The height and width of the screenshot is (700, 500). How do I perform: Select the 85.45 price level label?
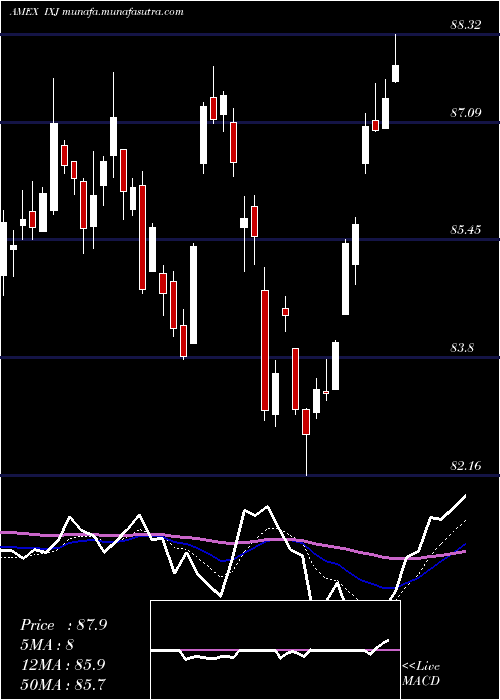tap(466, 230)
